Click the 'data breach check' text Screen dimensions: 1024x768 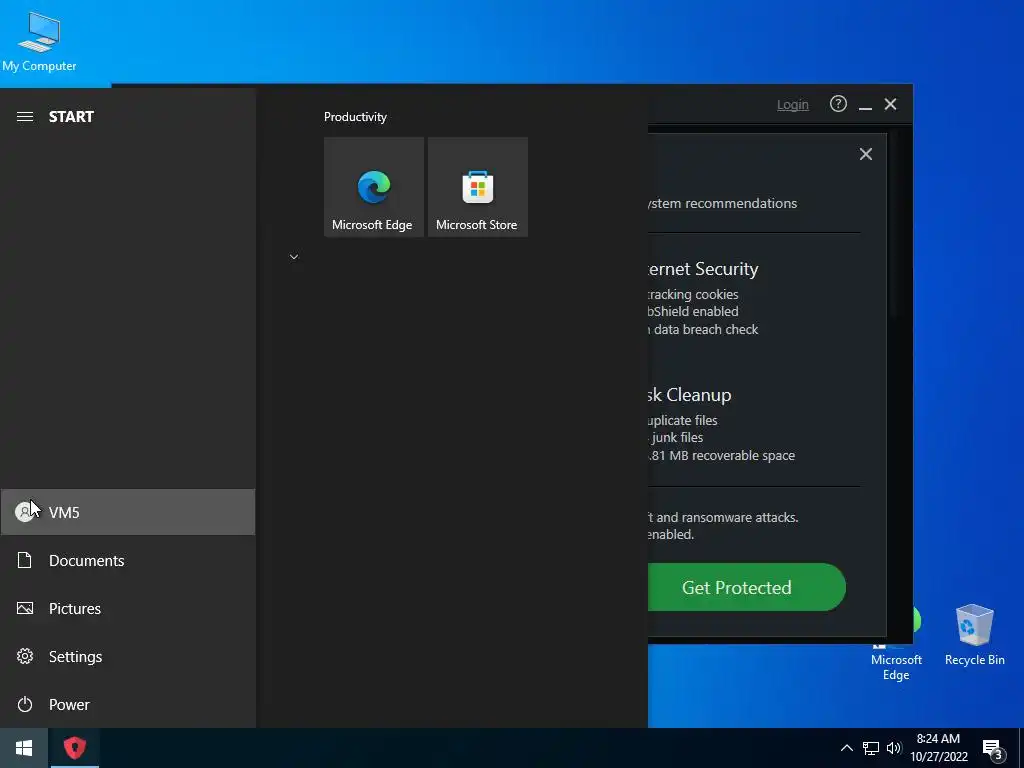(x=706, y=330)
